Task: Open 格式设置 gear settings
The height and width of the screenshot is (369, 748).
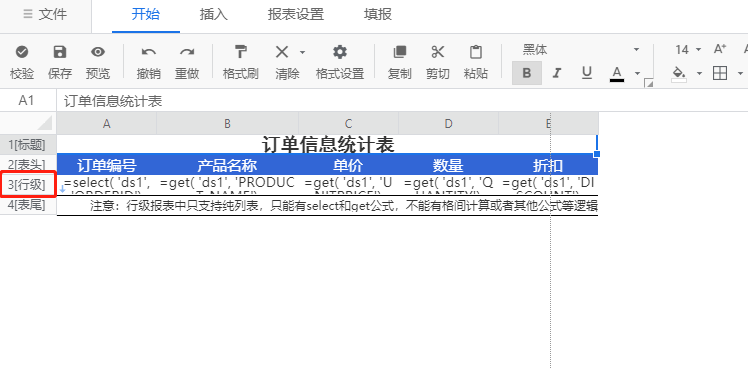Action: click(340, 51)
